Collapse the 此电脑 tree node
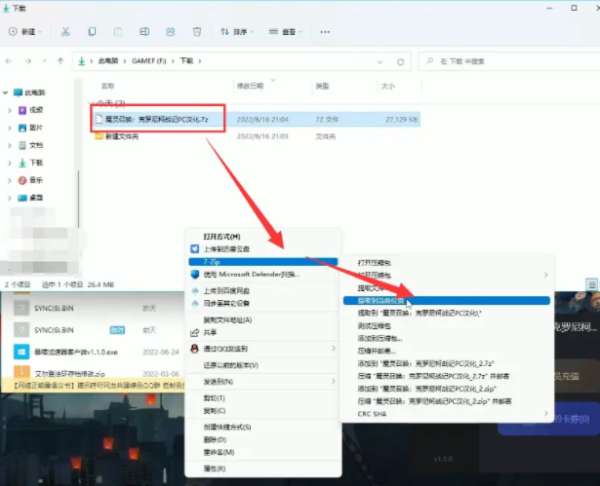600x486 pixels. [x=5, y=93]
